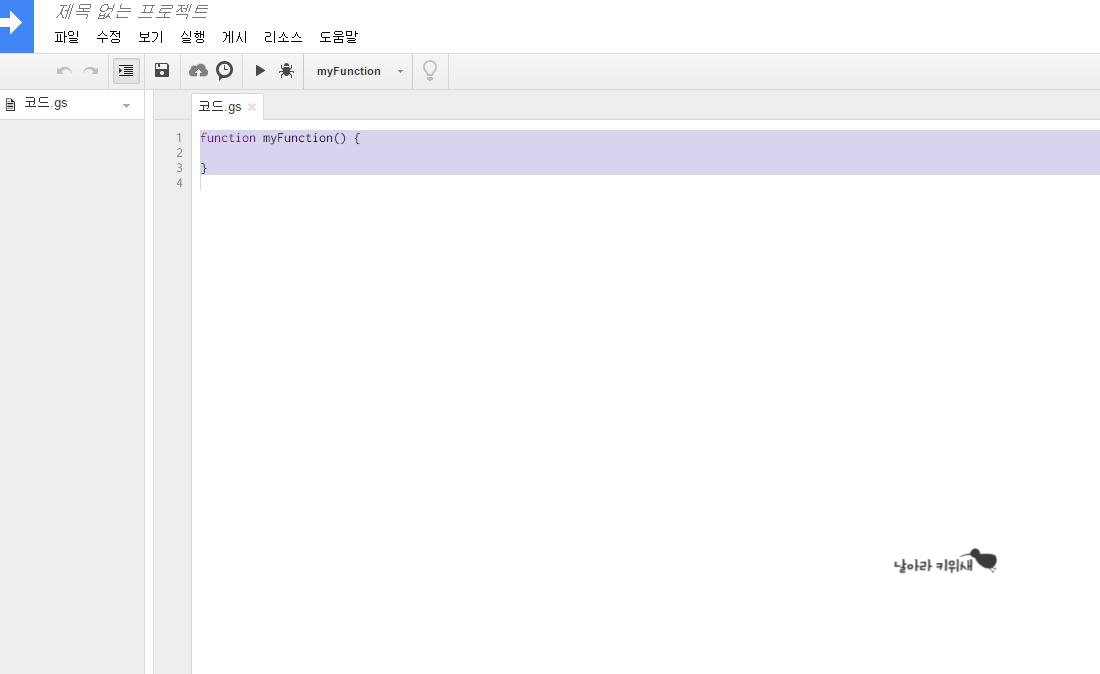Viewport: 1100px width, 674px height.
Task: Open current project triggers clock icon
Action: click(224, 70)
